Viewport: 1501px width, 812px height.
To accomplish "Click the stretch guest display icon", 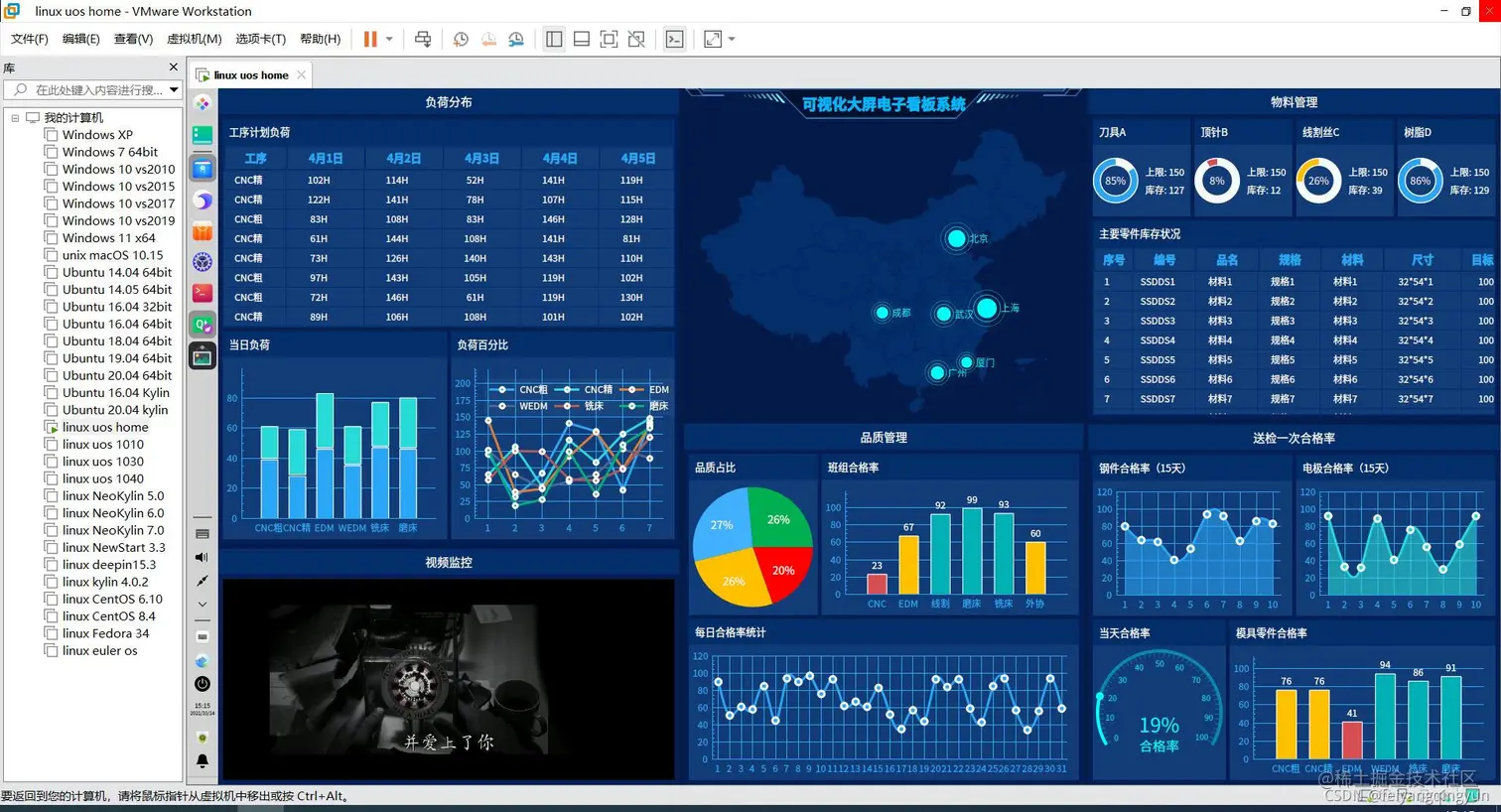I will tap(713, 39).
